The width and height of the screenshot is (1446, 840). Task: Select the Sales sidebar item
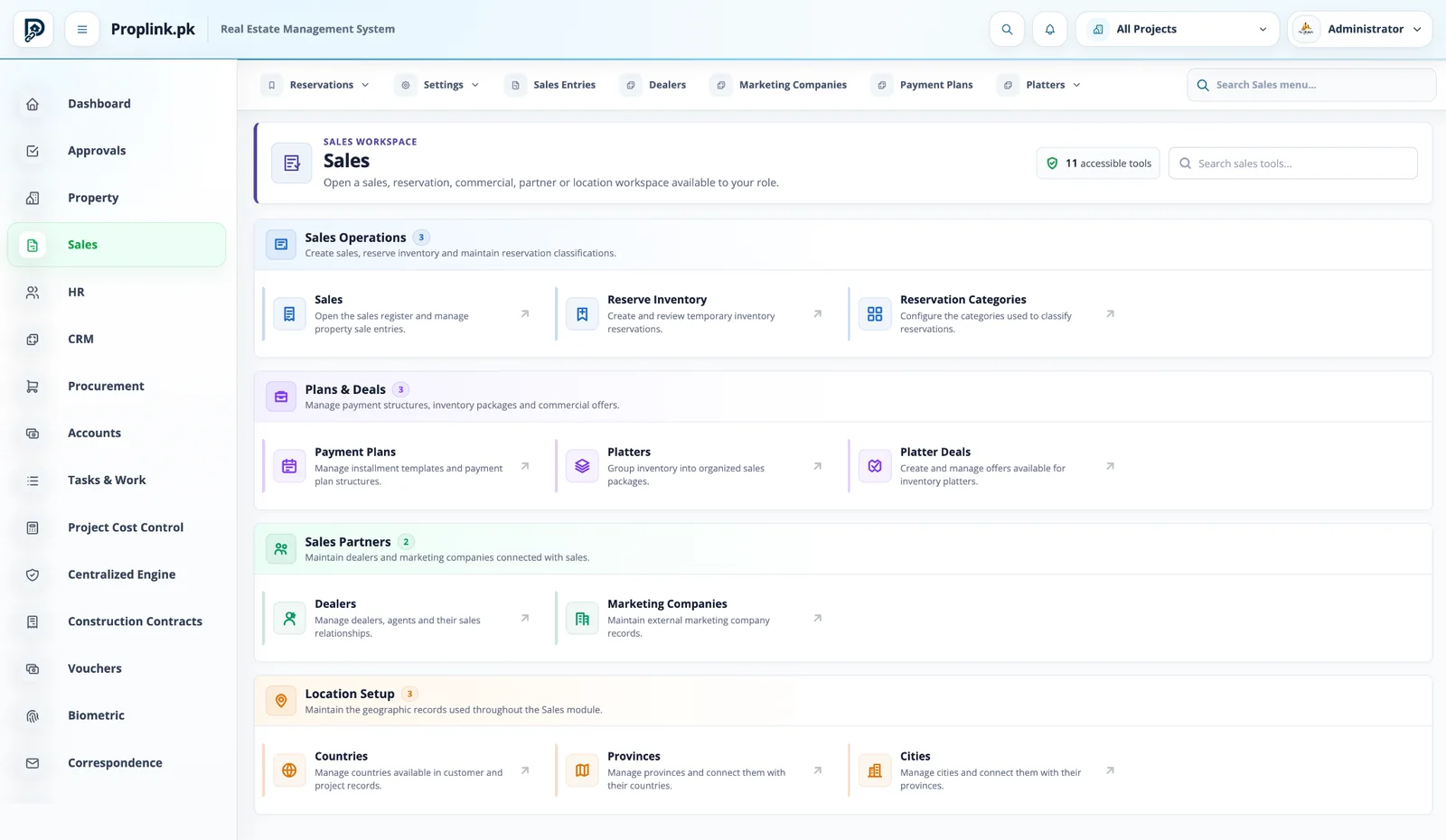(117, 245)
